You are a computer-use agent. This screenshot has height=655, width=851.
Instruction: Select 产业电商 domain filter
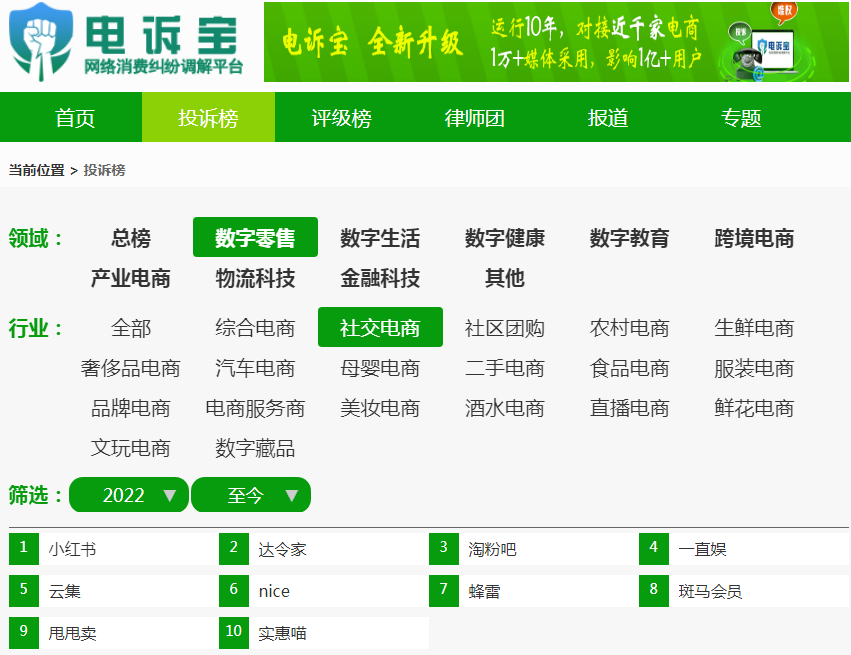point(131,278)
